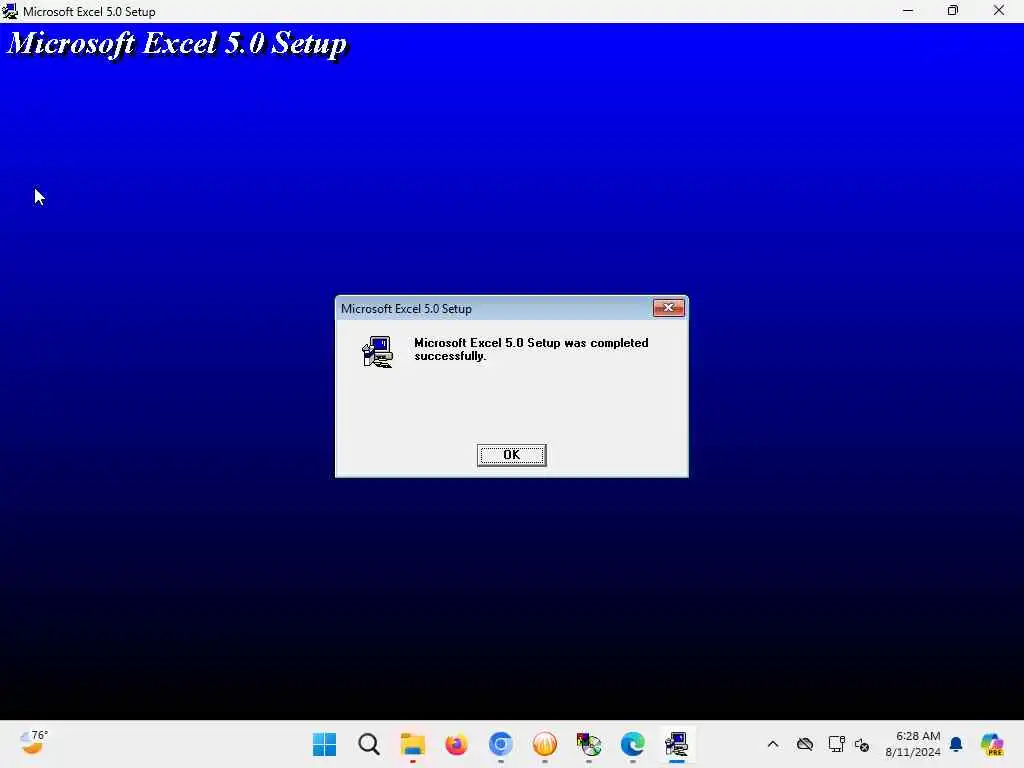Click the Excel Setup dialog title bar

tap(494, 308)
